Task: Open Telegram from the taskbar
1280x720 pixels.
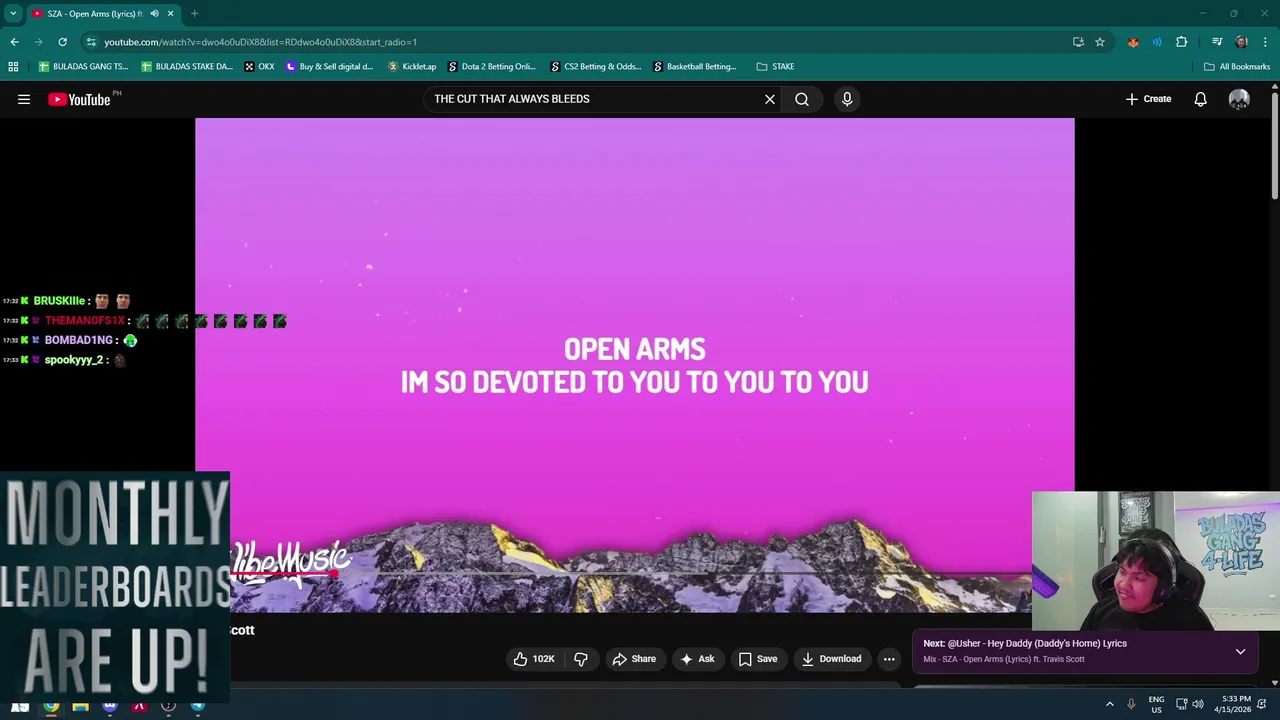Action: pyautogui.click(x=197, y=706)
